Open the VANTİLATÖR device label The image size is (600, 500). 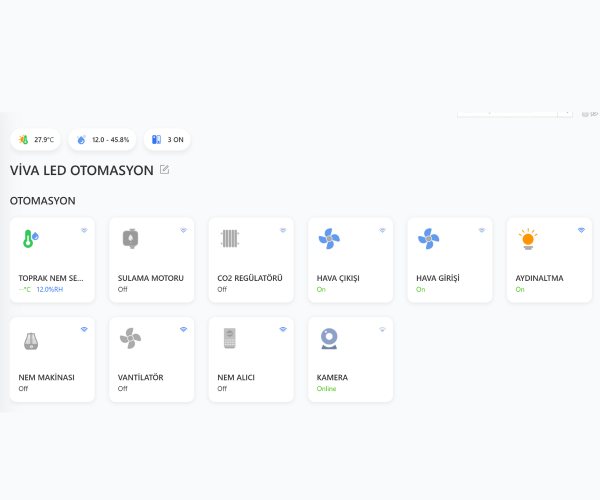[141, 378]
